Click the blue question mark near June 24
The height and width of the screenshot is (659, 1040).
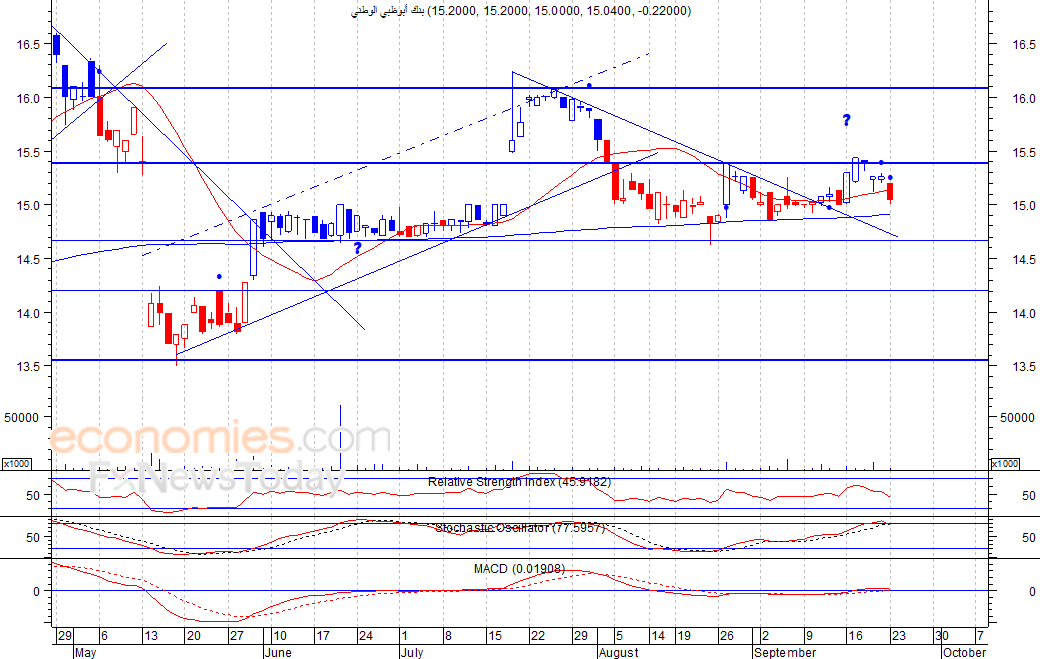(x=358, y=248)
